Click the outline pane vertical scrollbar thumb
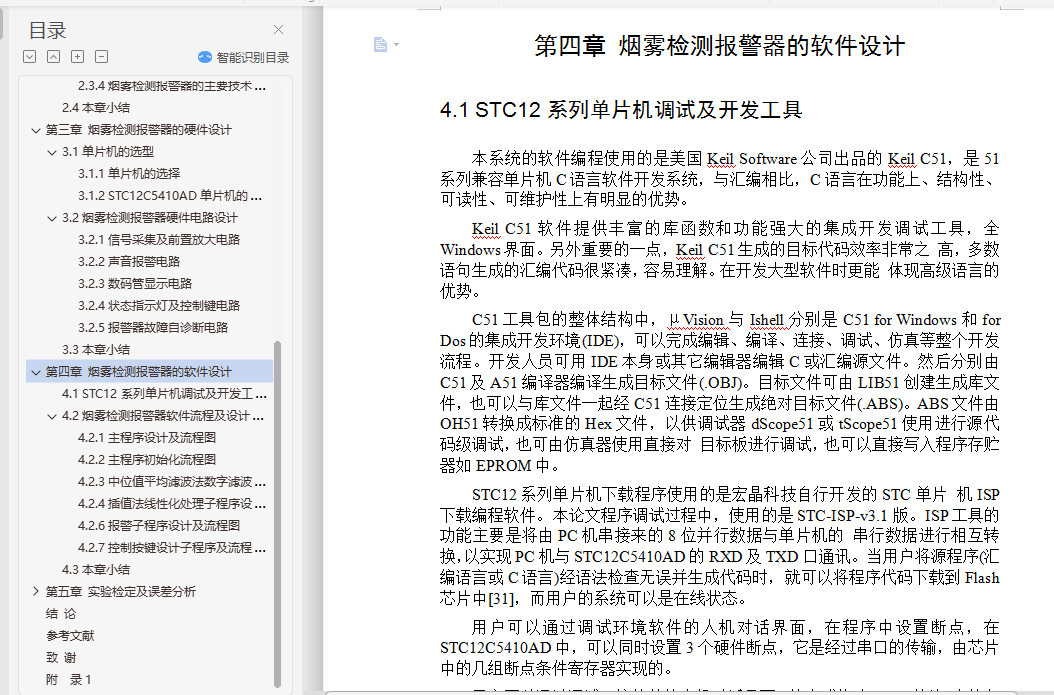The image size is (1054, 695). pyautogui.click(x=277, y=514)
